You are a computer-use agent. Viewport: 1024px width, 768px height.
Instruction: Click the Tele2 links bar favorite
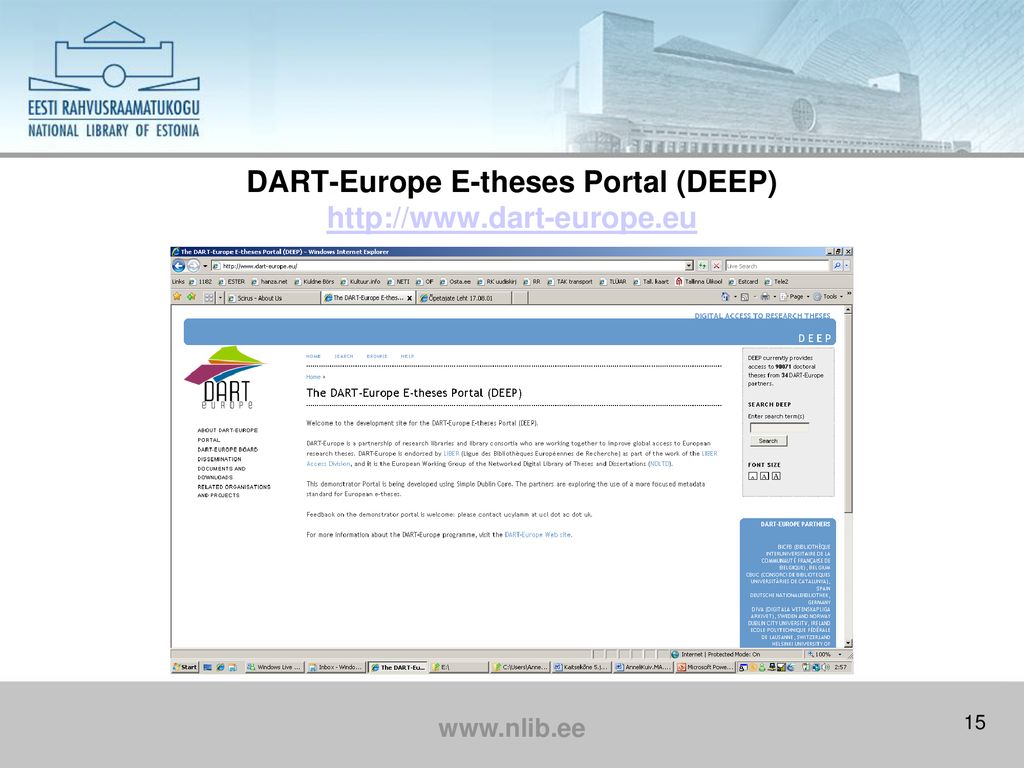point(776,281)
